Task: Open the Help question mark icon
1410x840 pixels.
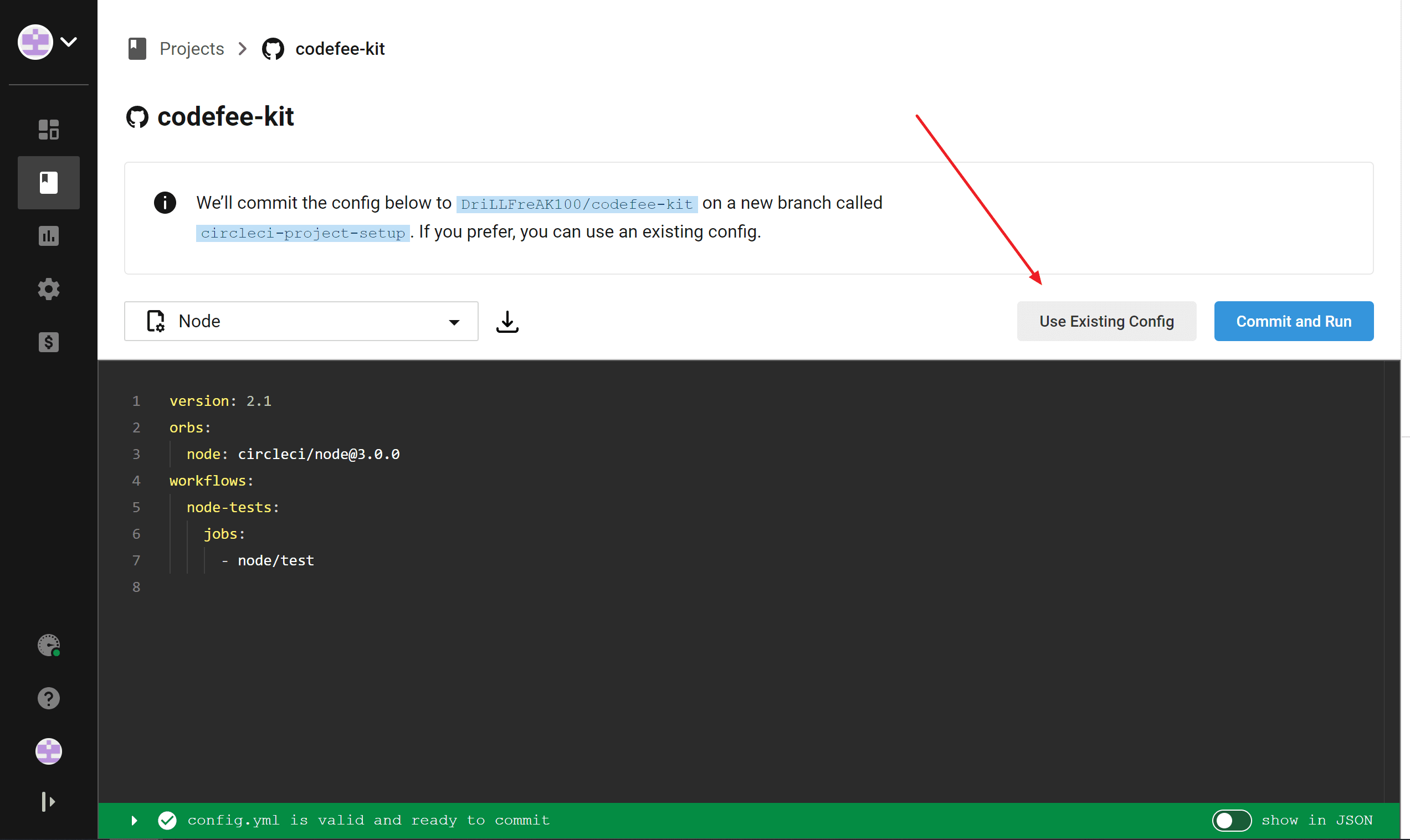Action: point(49,698)
